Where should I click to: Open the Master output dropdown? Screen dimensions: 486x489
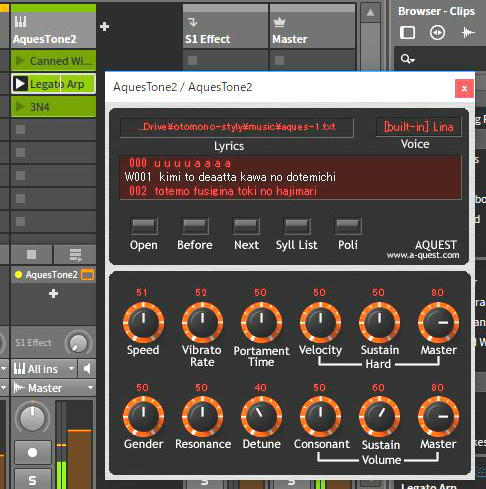coord(53,388)
